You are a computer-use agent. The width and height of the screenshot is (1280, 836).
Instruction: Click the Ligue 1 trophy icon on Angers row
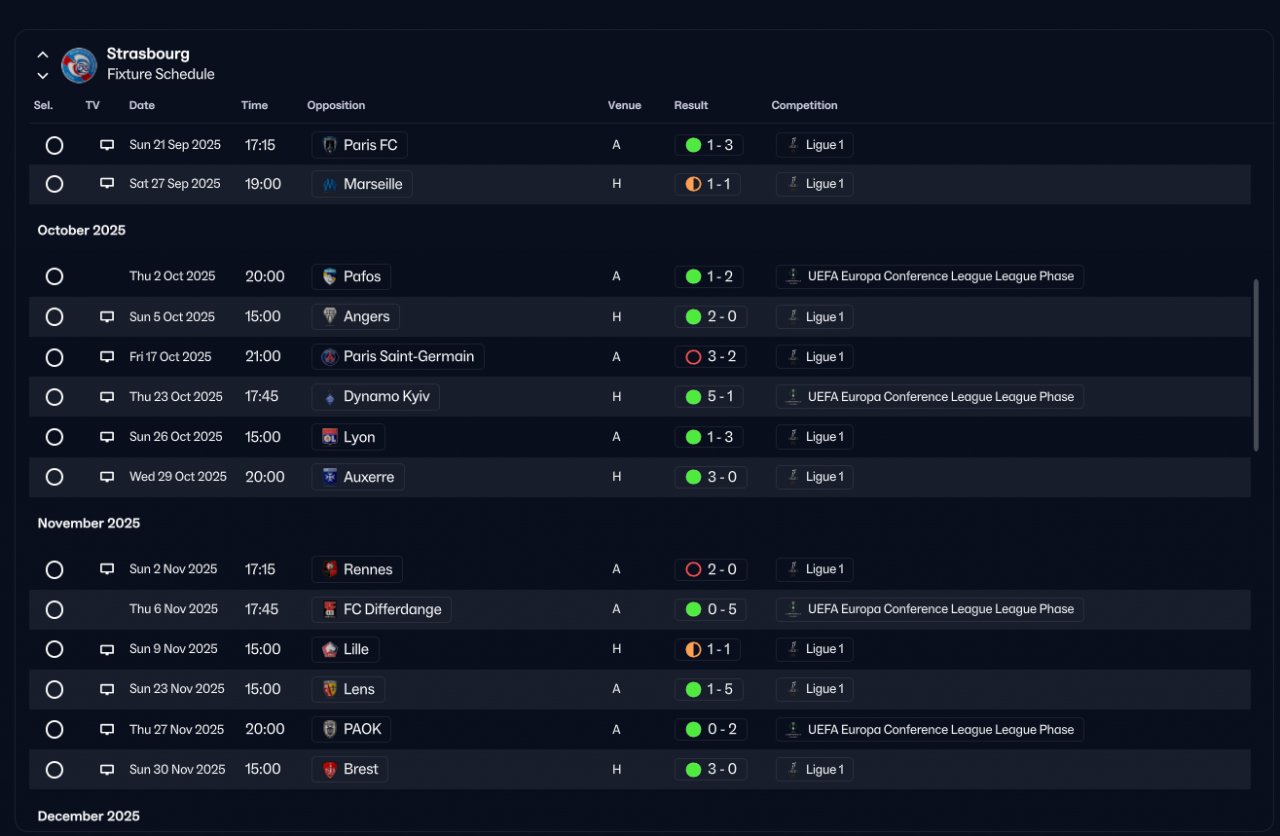[x=792, y=317]
